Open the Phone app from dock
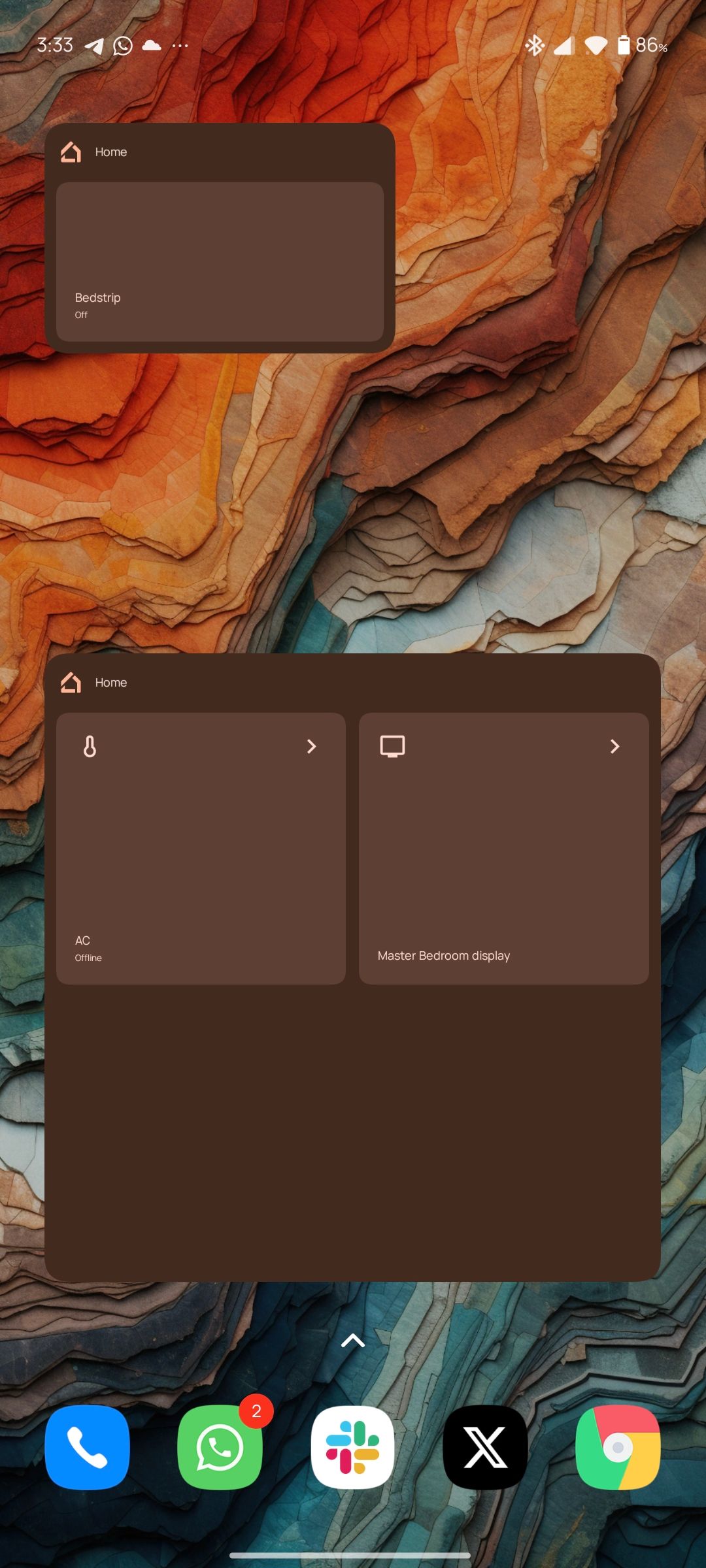This screenshot has height=1568, width=706. point(87,1447)
